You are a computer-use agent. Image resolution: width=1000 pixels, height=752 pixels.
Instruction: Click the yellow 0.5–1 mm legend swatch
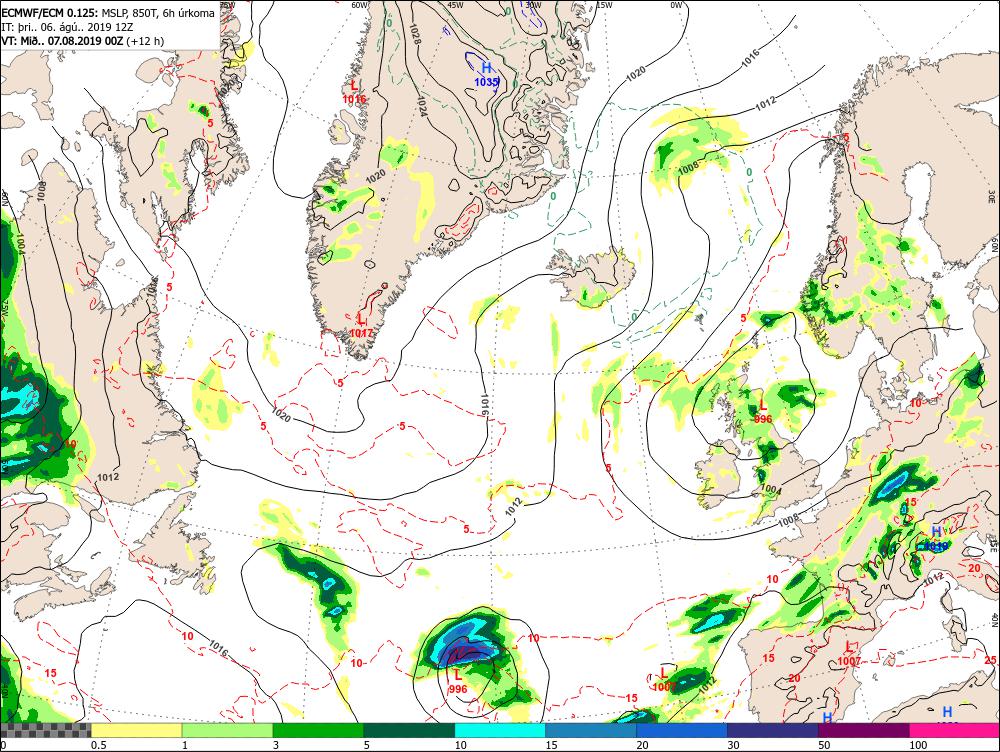point(136,730)
